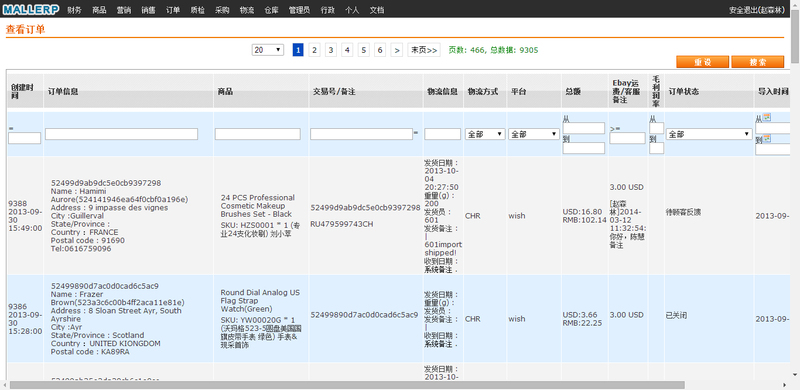Open the 财务 menu
Image resolution: width=800 pixels, height=390 pixels.
74,10
